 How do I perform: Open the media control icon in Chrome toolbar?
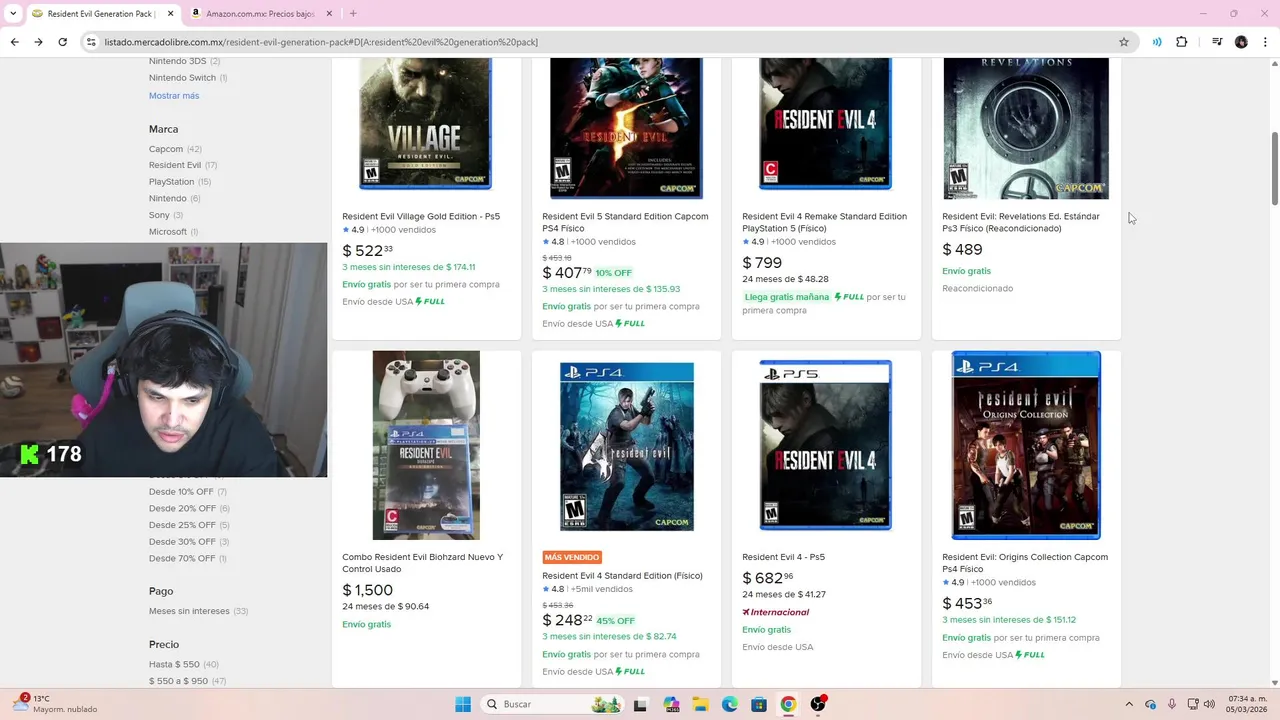point(1217,42)
